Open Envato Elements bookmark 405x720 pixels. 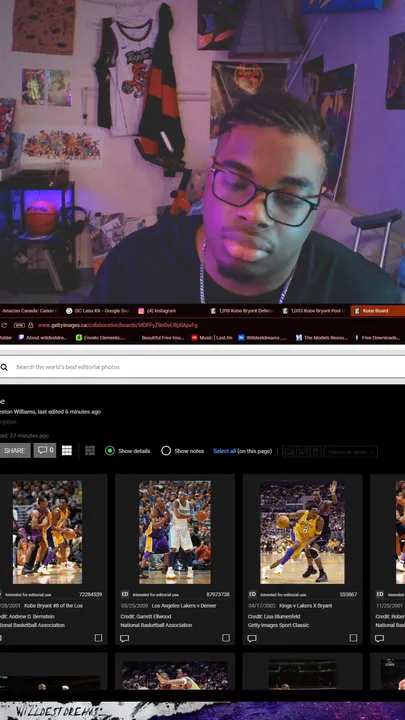101,338
